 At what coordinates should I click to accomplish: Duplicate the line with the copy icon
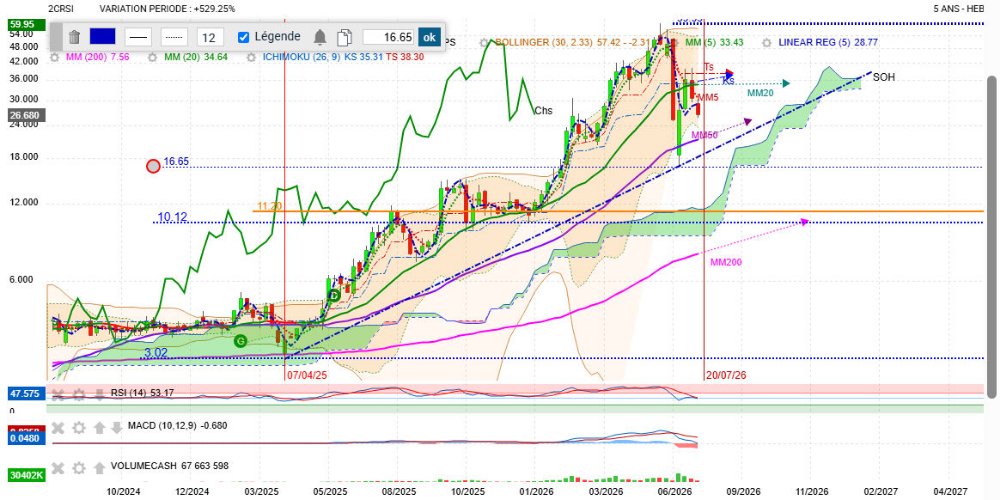[x=345, y=37]
